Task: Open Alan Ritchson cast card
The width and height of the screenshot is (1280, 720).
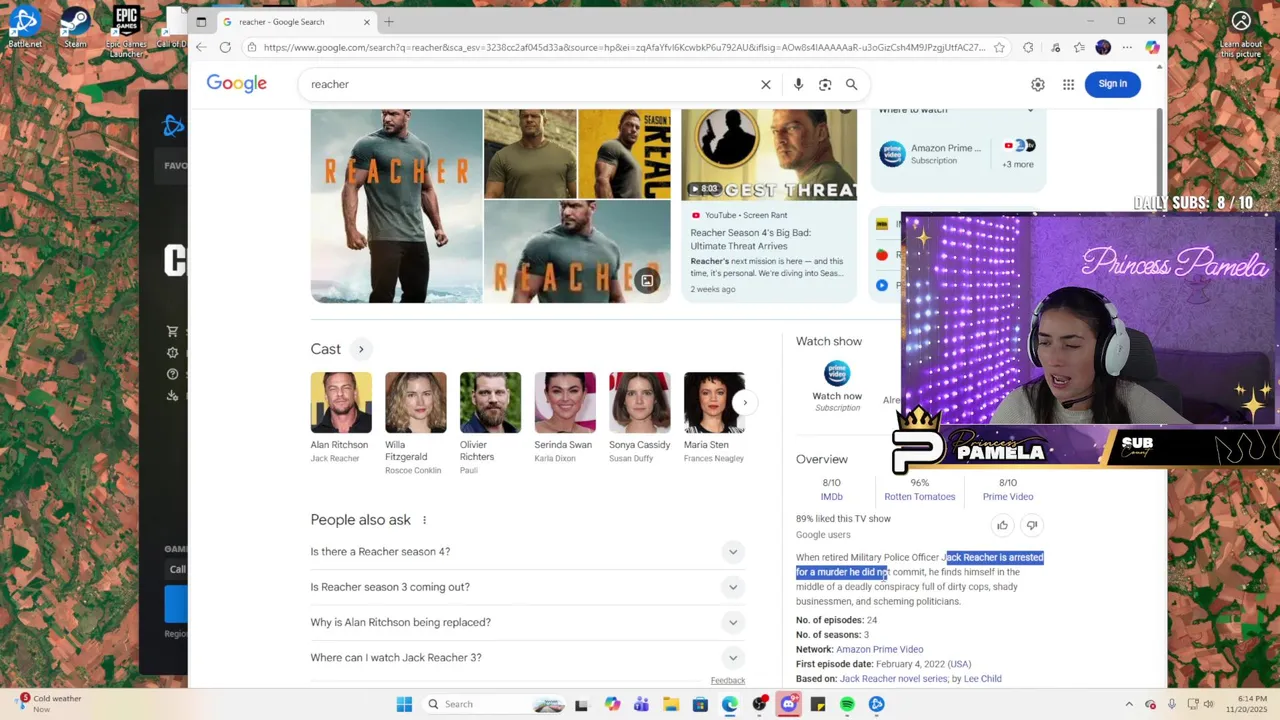Action: [x=340, y=418]
